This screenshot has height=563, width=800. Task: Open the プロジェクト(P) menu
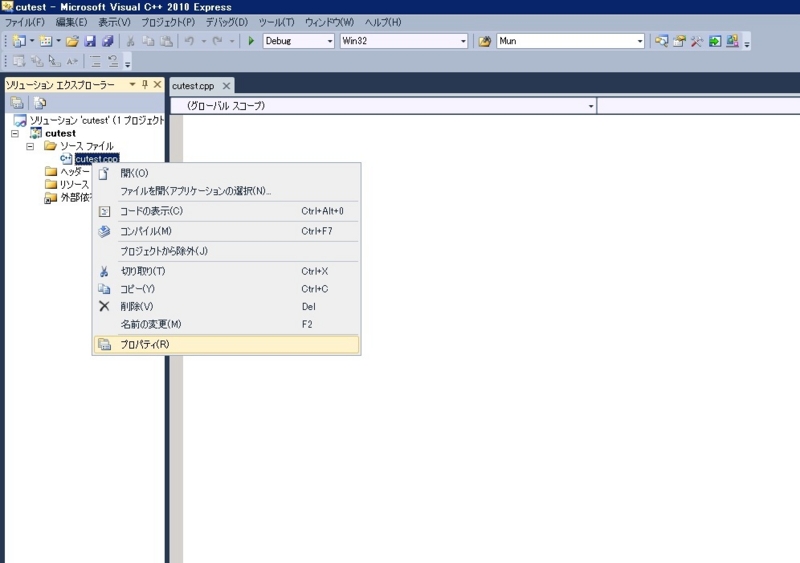[168, 22]
